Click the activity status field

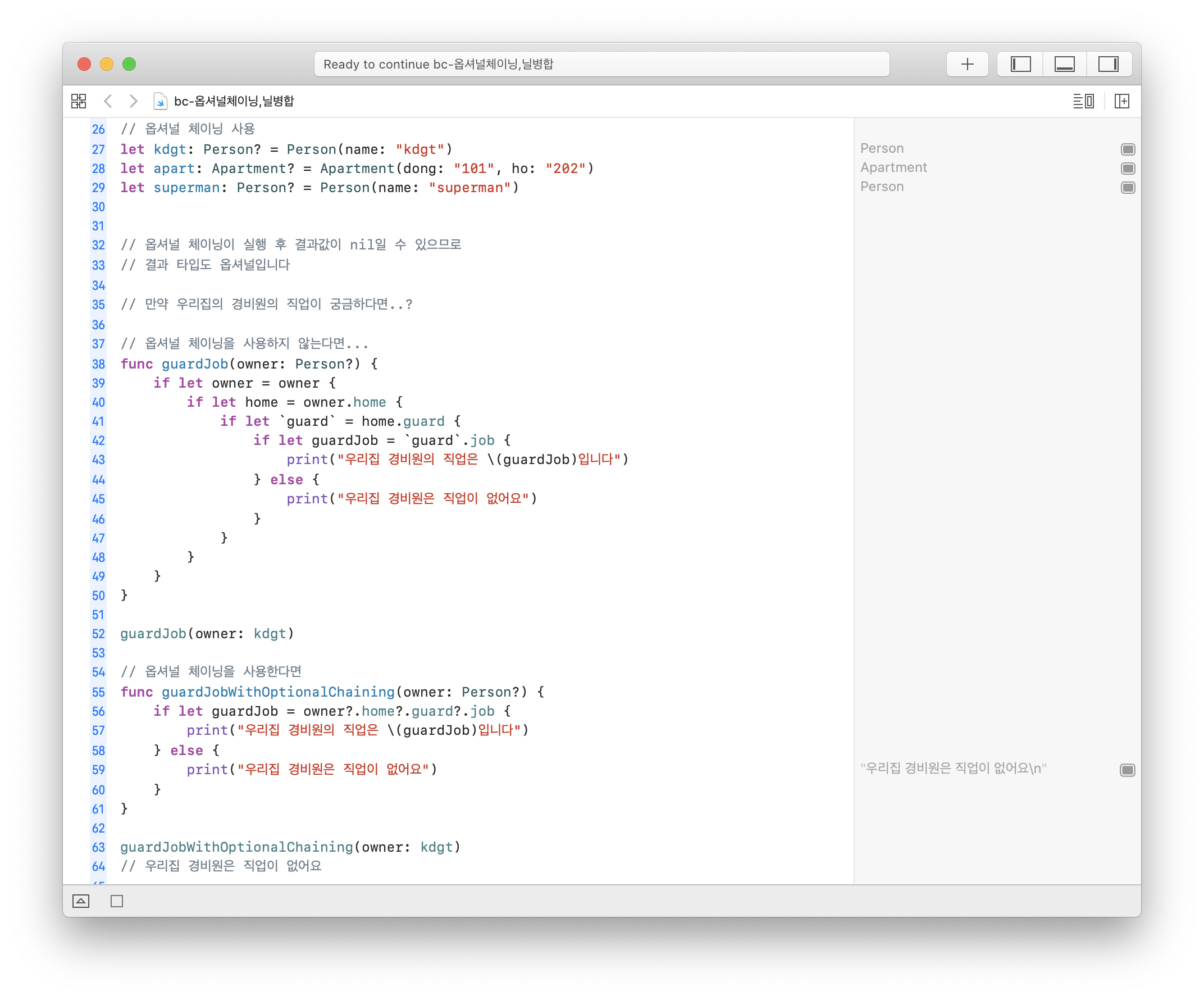601,64
